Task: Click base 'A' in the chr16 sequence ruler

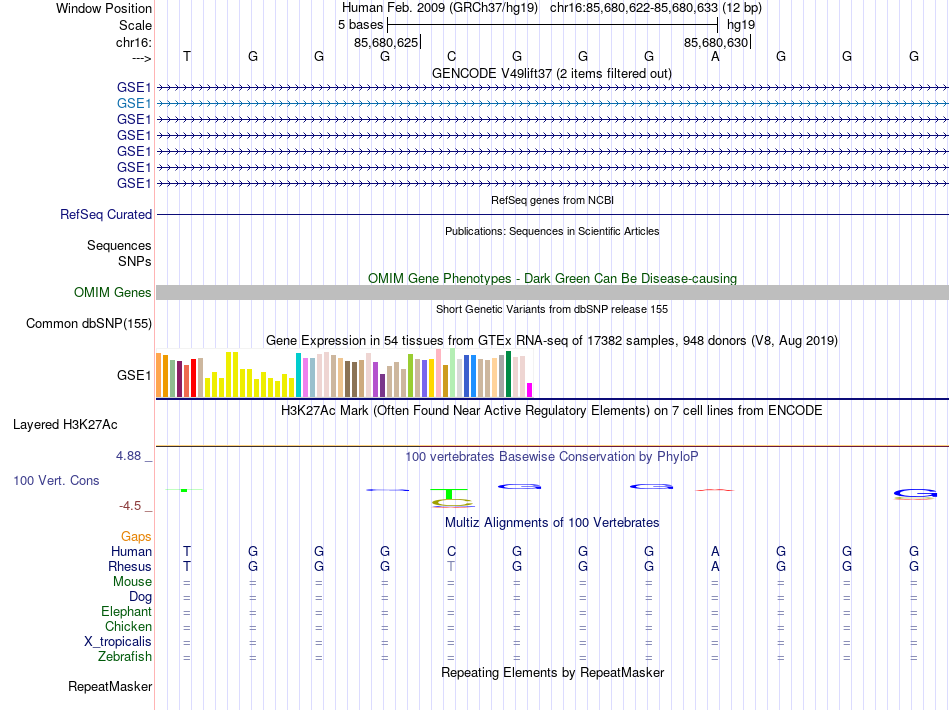Action: [x=715, y=56]
